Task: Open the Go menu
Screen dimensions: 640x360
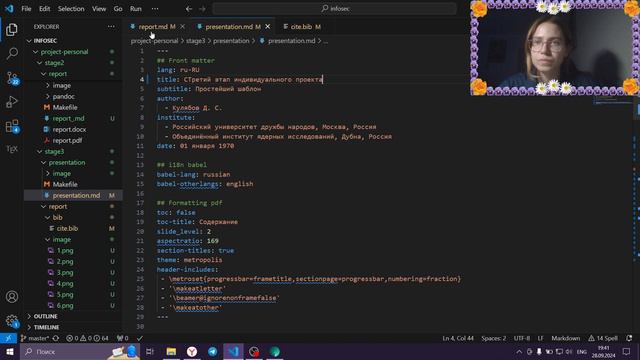Action: coord(118,9)
